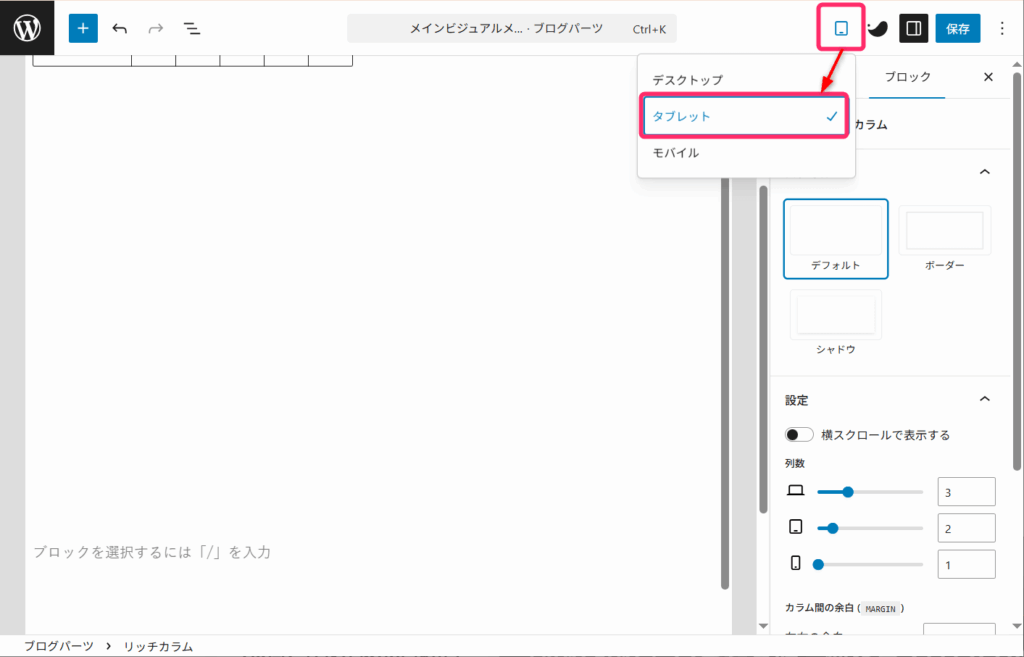Close the settings sidebar with X

click(x=988, y=77)
